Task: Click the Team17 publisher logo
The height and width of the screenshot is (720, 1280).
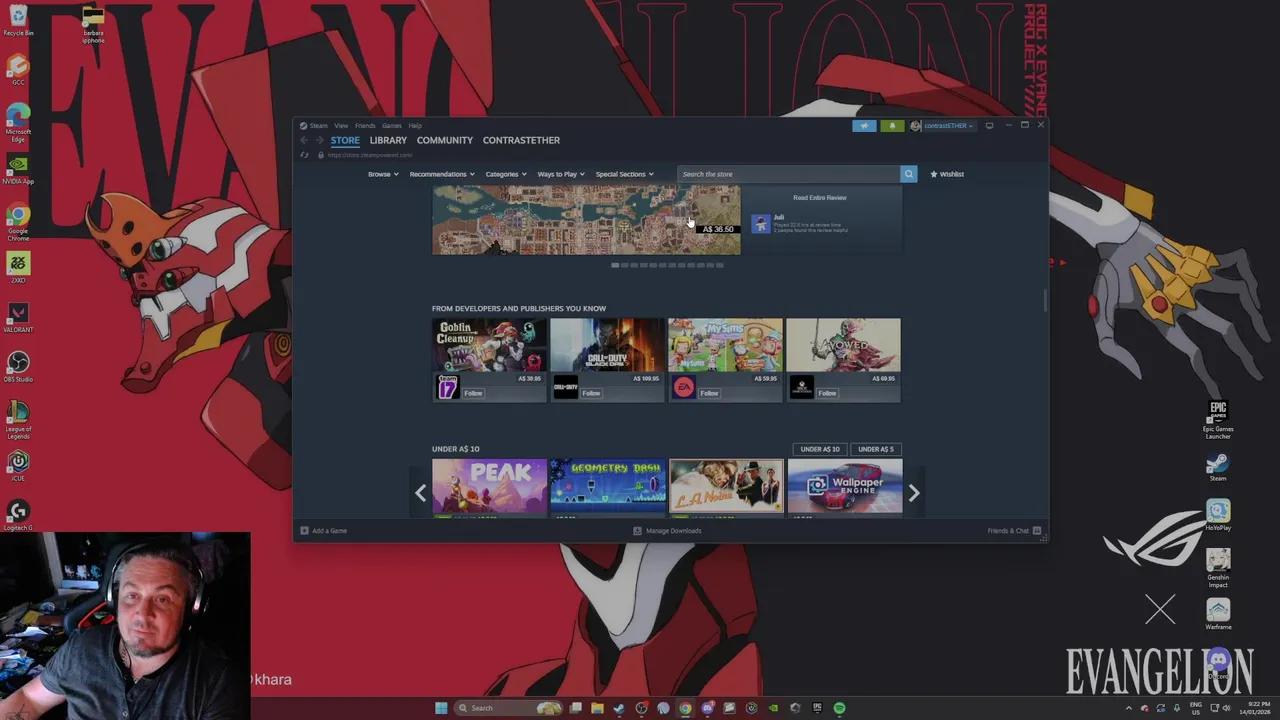Action: pos(447,388)
